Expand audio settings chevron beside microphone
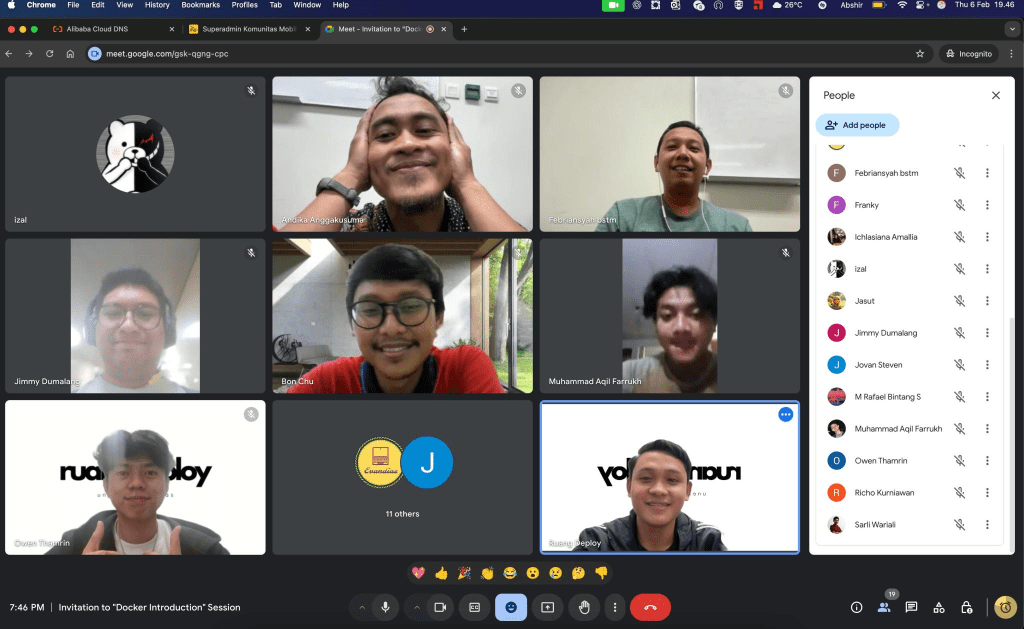 click(x=362, y=607)
